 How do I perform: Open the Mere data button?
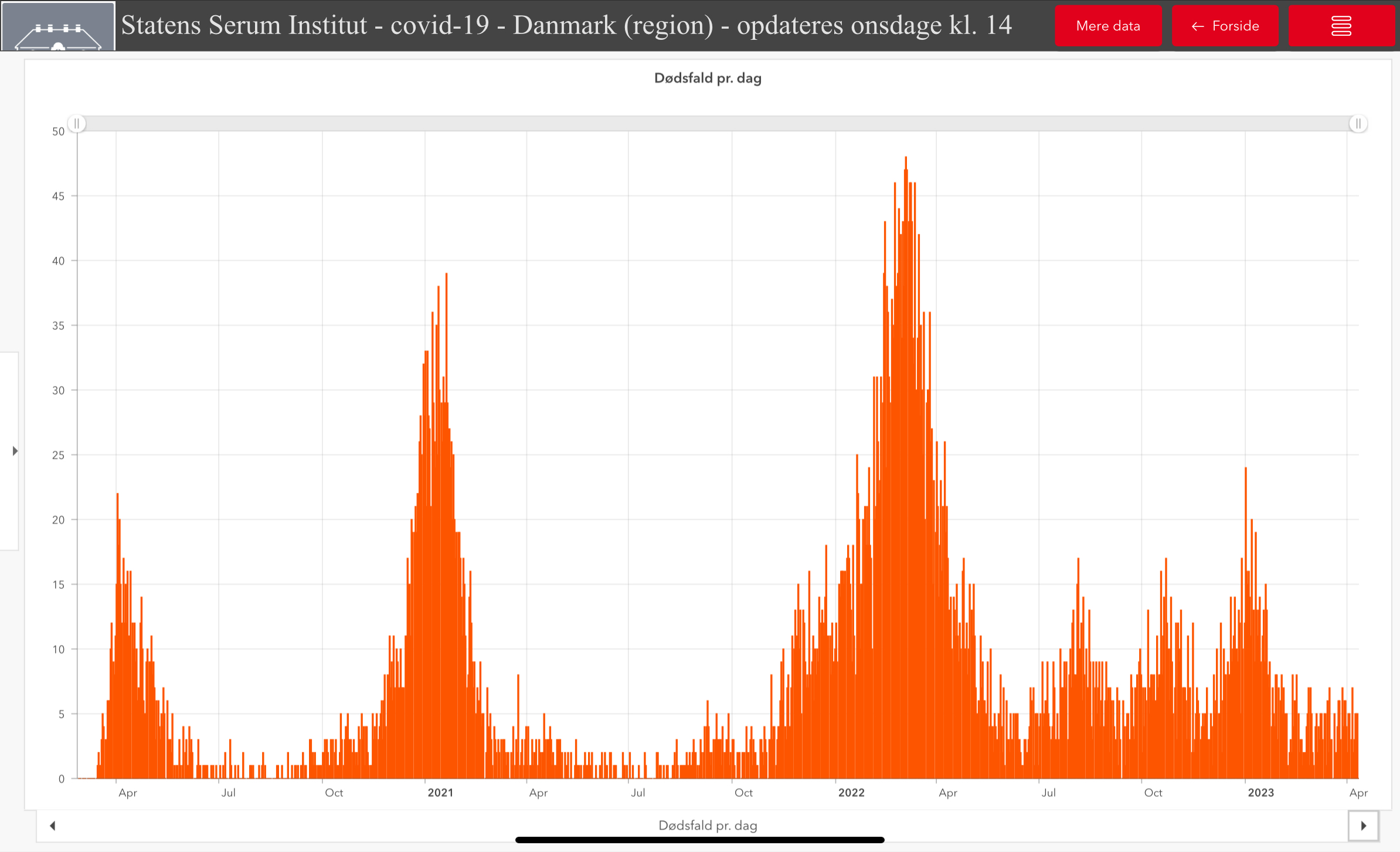pyautogui.click(x=1107, y=26)
